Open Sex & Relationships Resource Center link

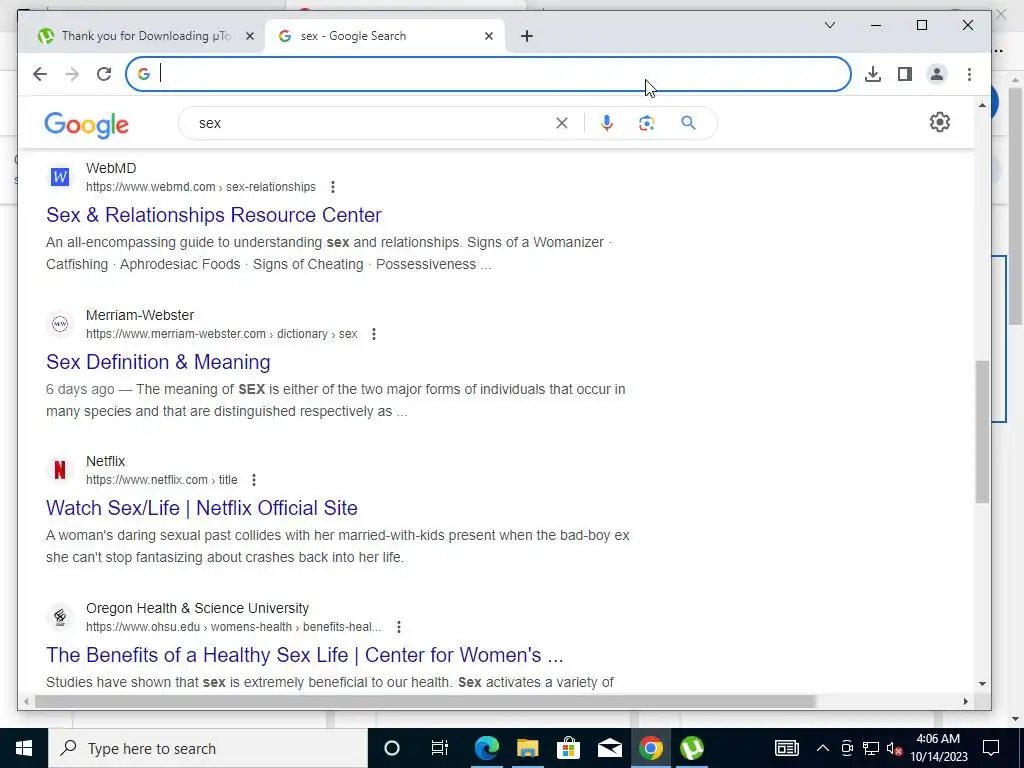click(x=214, y=215)
